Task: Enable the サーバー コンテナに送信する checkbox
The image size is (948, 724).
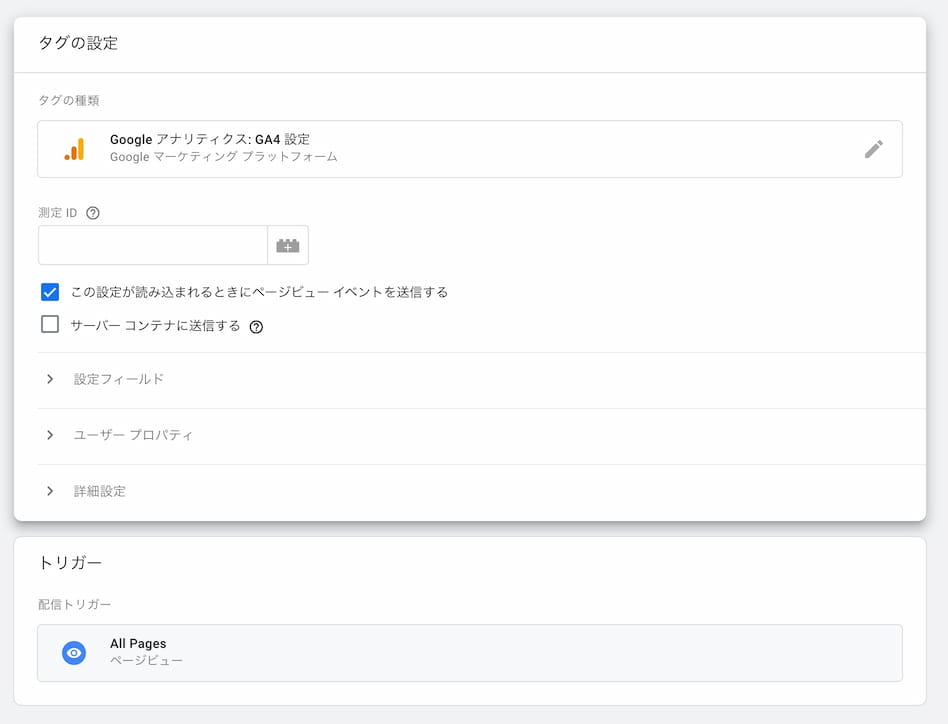Action: (50, 324)
